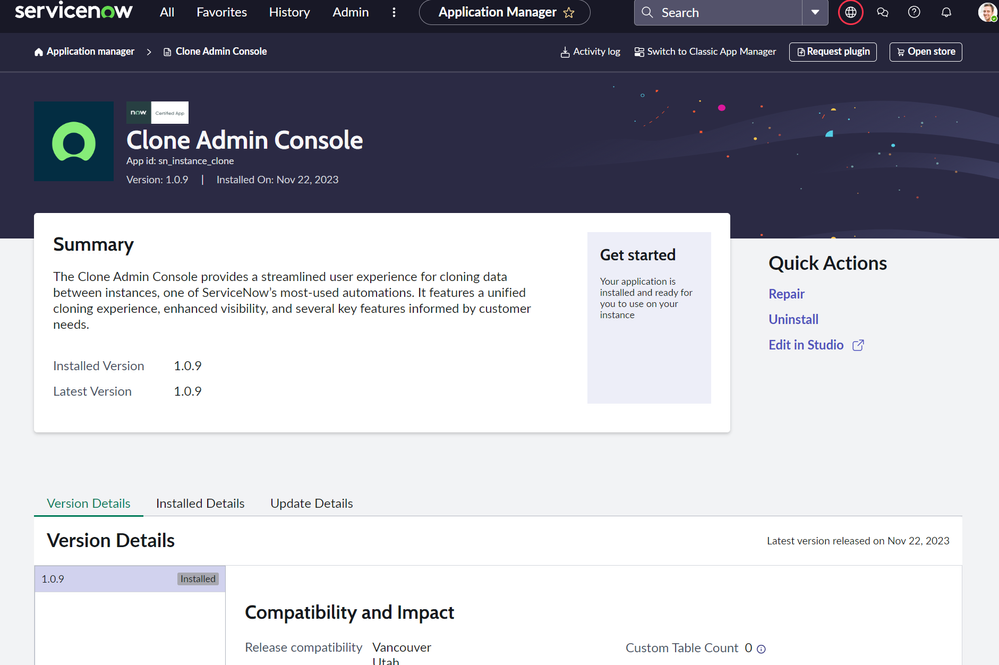Click the info icon beside Custom Table Count
Screen dimensions: 999x665
pyautogui.click(x=760, y=648)
